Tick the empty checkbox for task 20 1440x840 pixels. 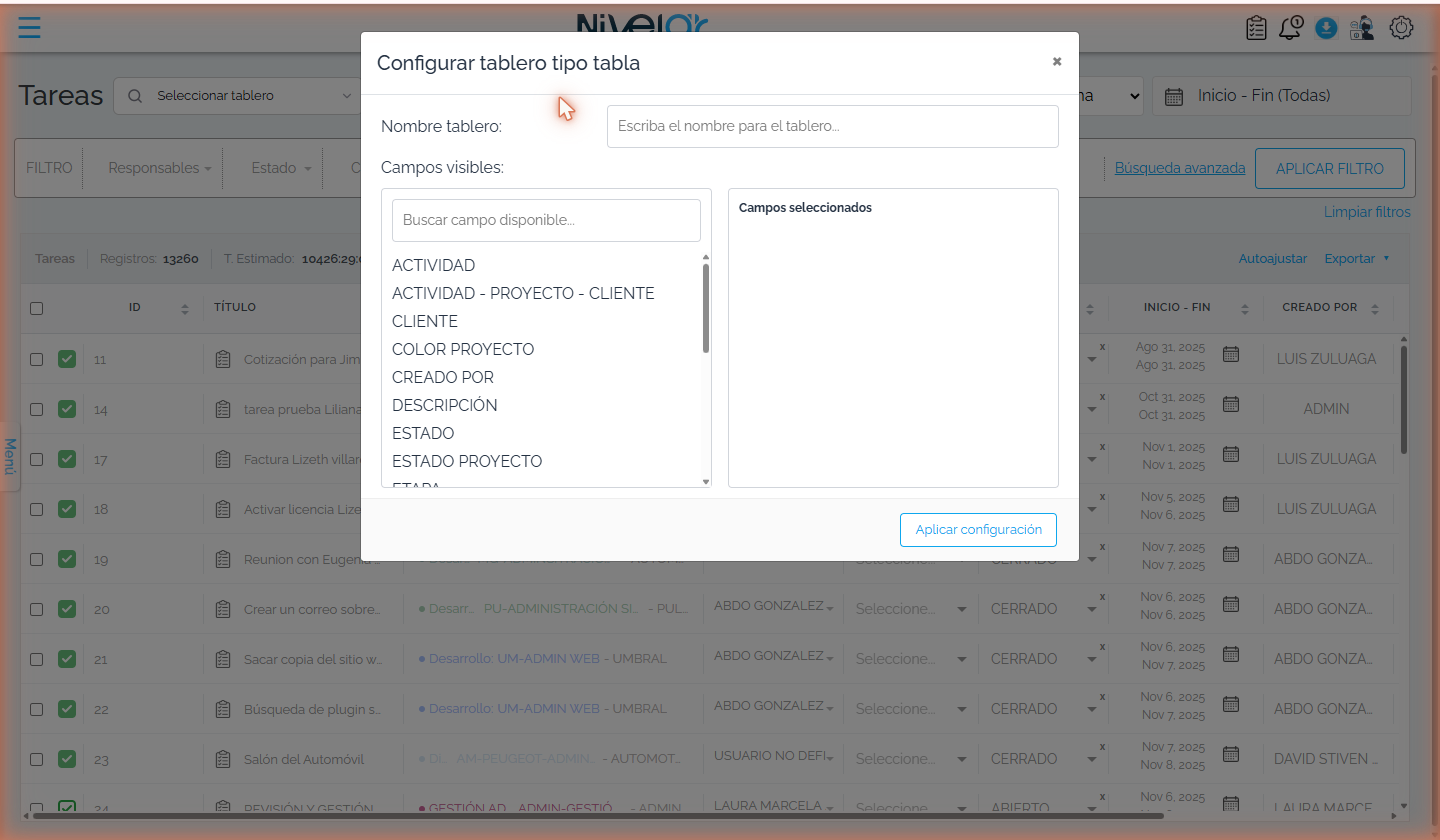tap(37, 609)
